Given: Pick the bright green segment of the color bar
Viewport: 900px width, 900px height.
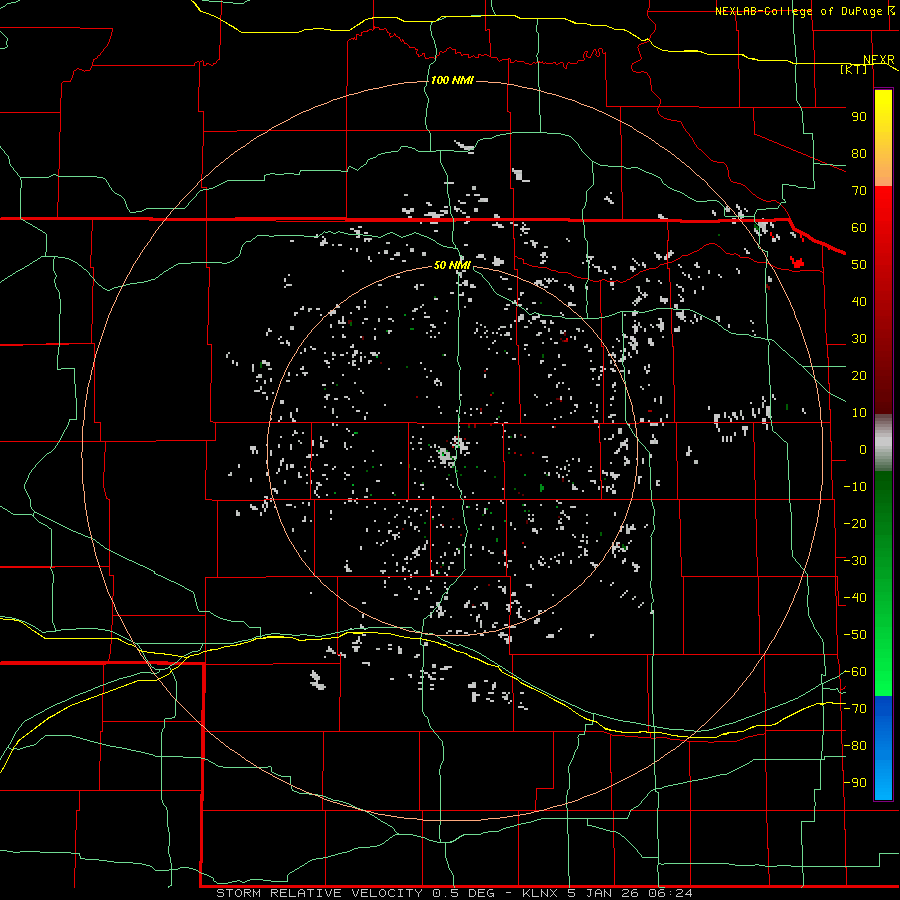Looking at the screenshot, I should [x=883, y=660].
